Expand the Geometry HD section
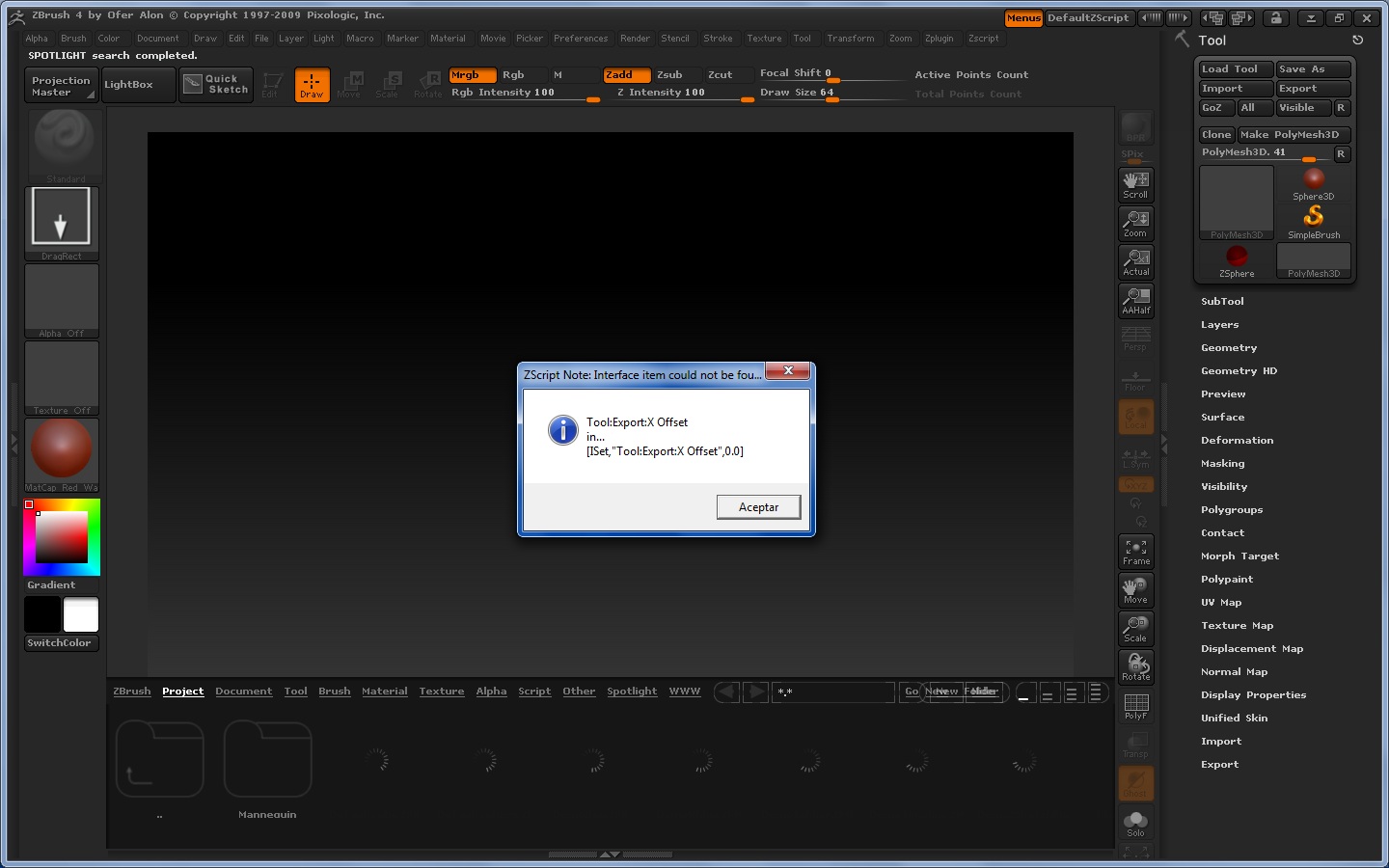 [1239, 371]
